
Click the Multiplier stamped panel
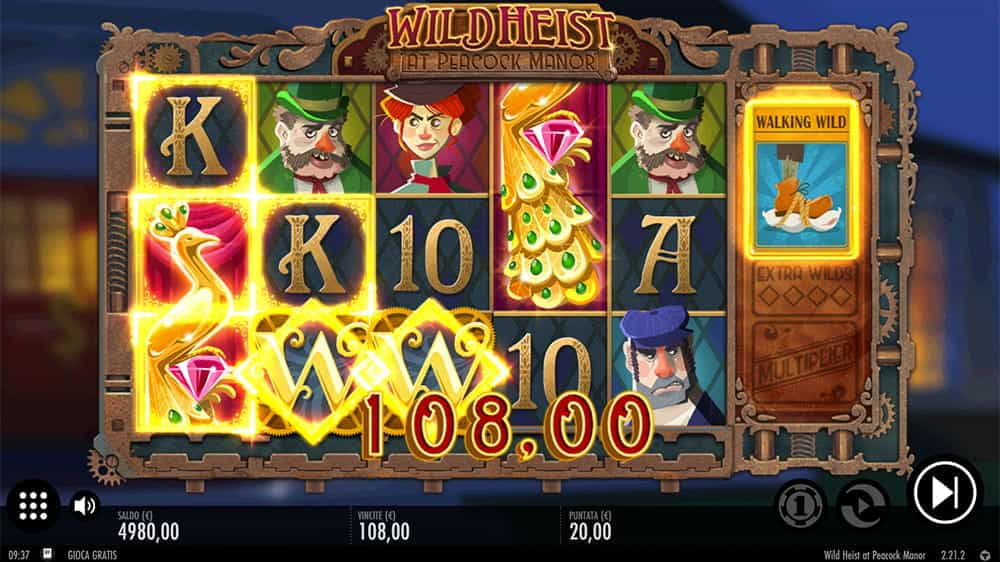point(803,360)
